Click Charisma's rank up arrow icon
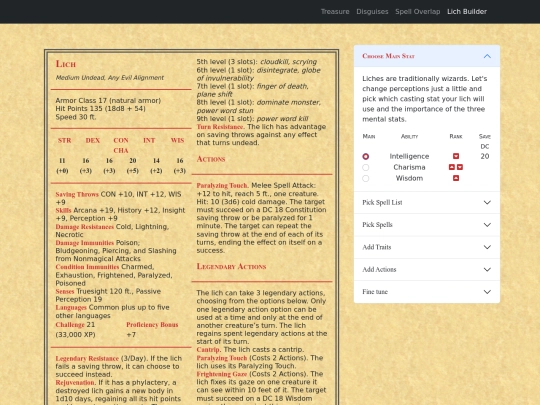 tap(452, 167)
